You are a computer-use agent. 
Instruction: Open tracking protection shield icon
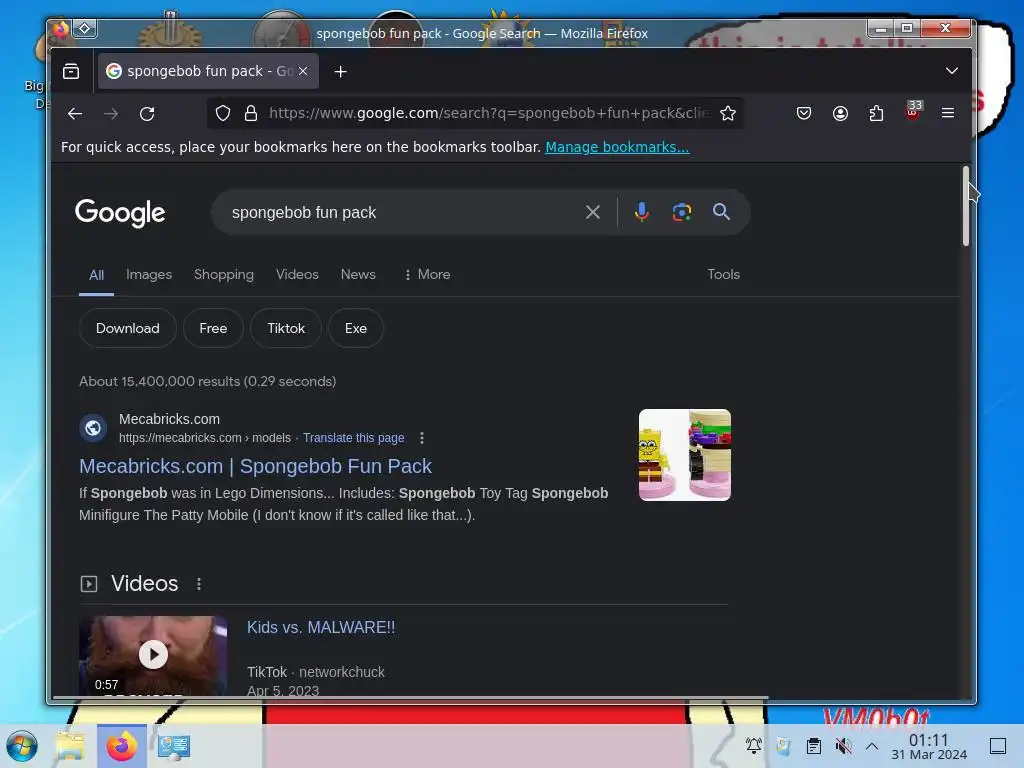click(x=223, y=113)
